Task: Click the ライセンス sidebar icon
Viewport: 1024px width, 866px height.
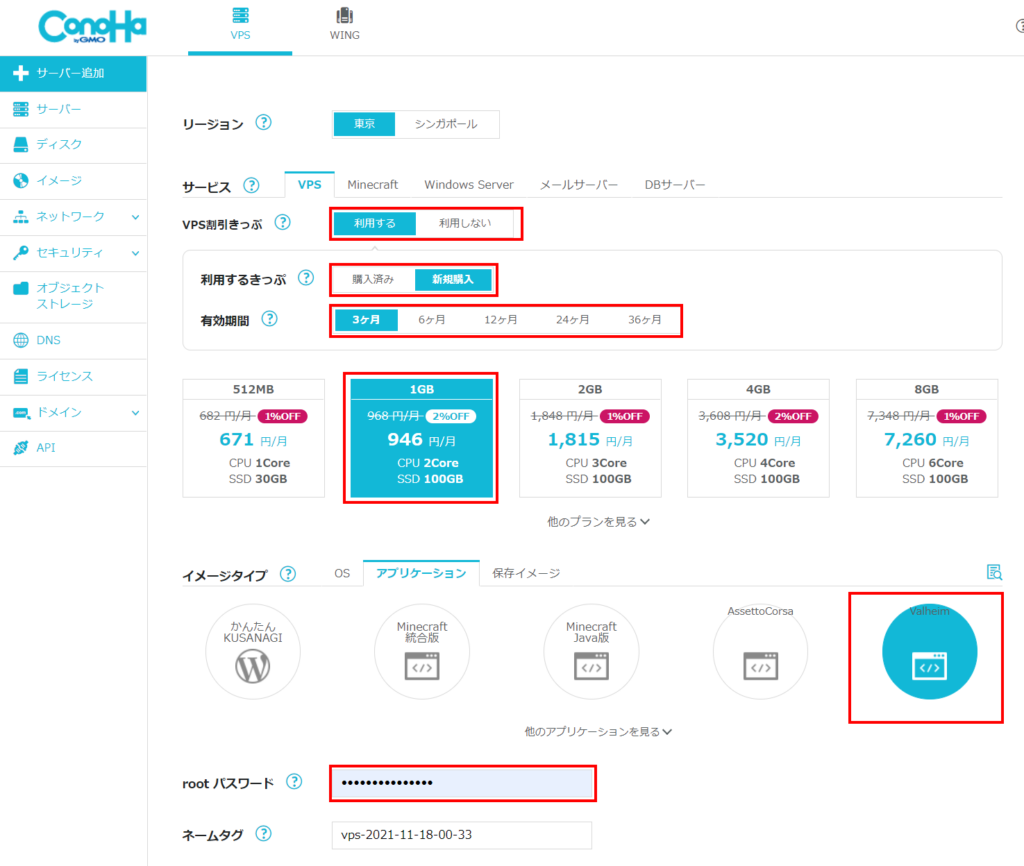Action: pos(21,376)
